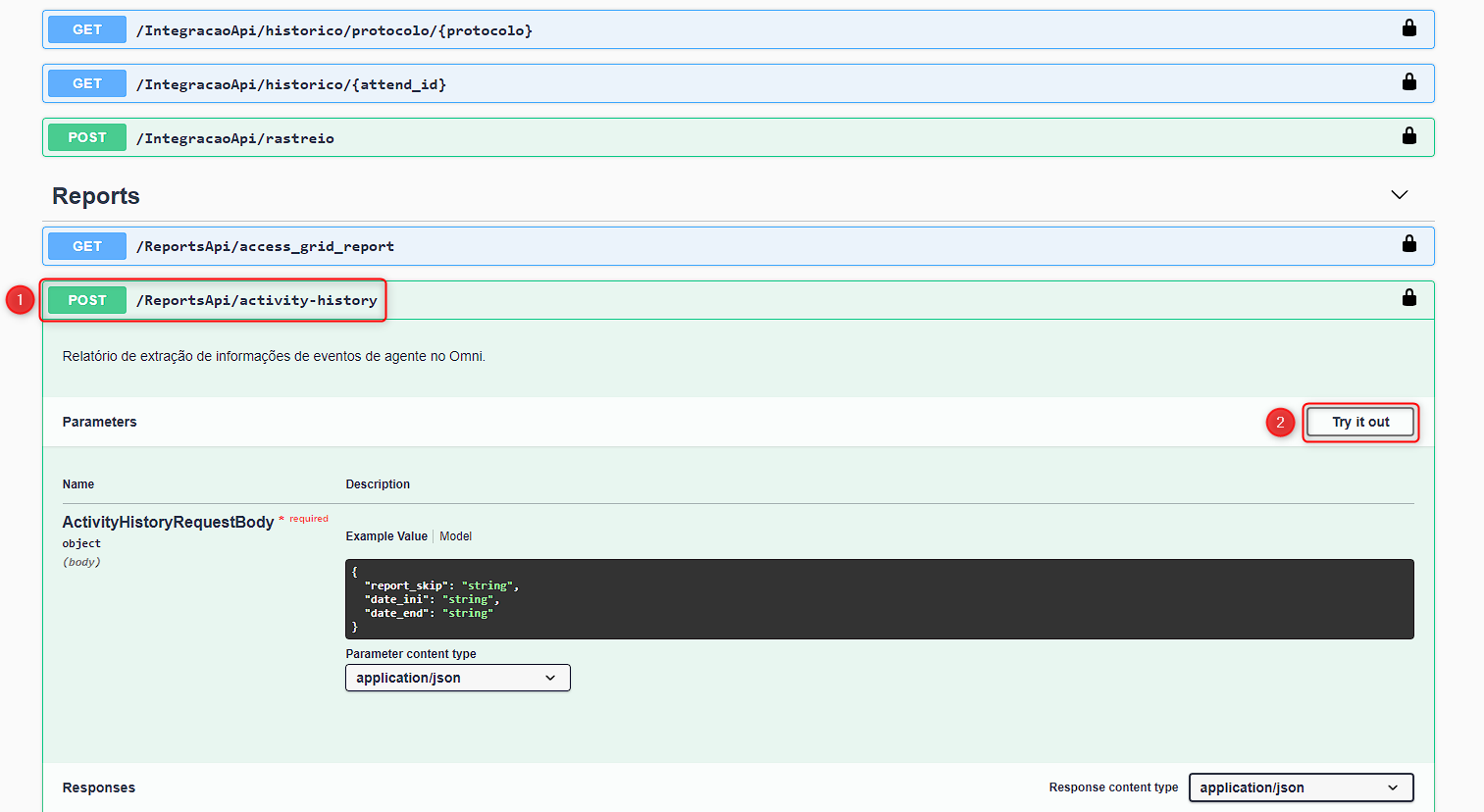
Task: Click lock icon on access_grid_report endpoint
Action: click(x=1408, y=243)
